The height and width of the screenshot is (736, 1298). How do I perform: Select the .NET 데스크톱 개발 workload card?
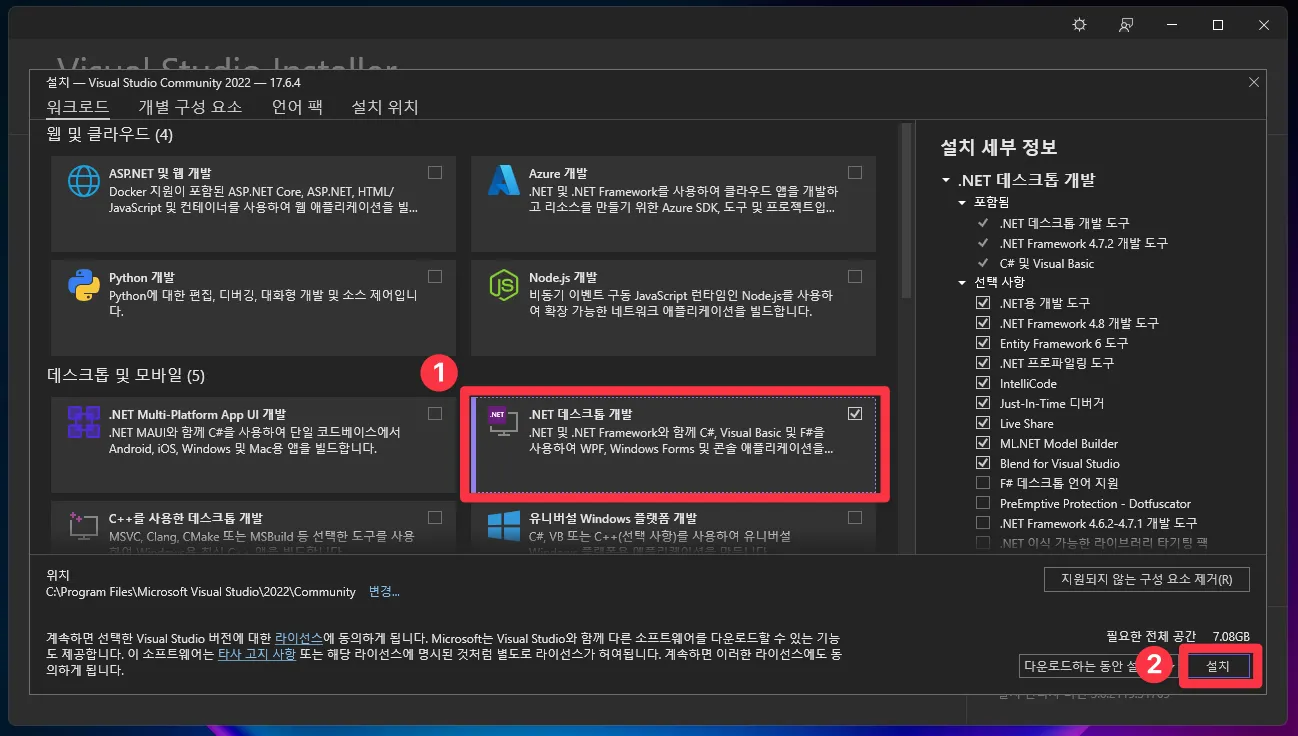tap(675, 444)
